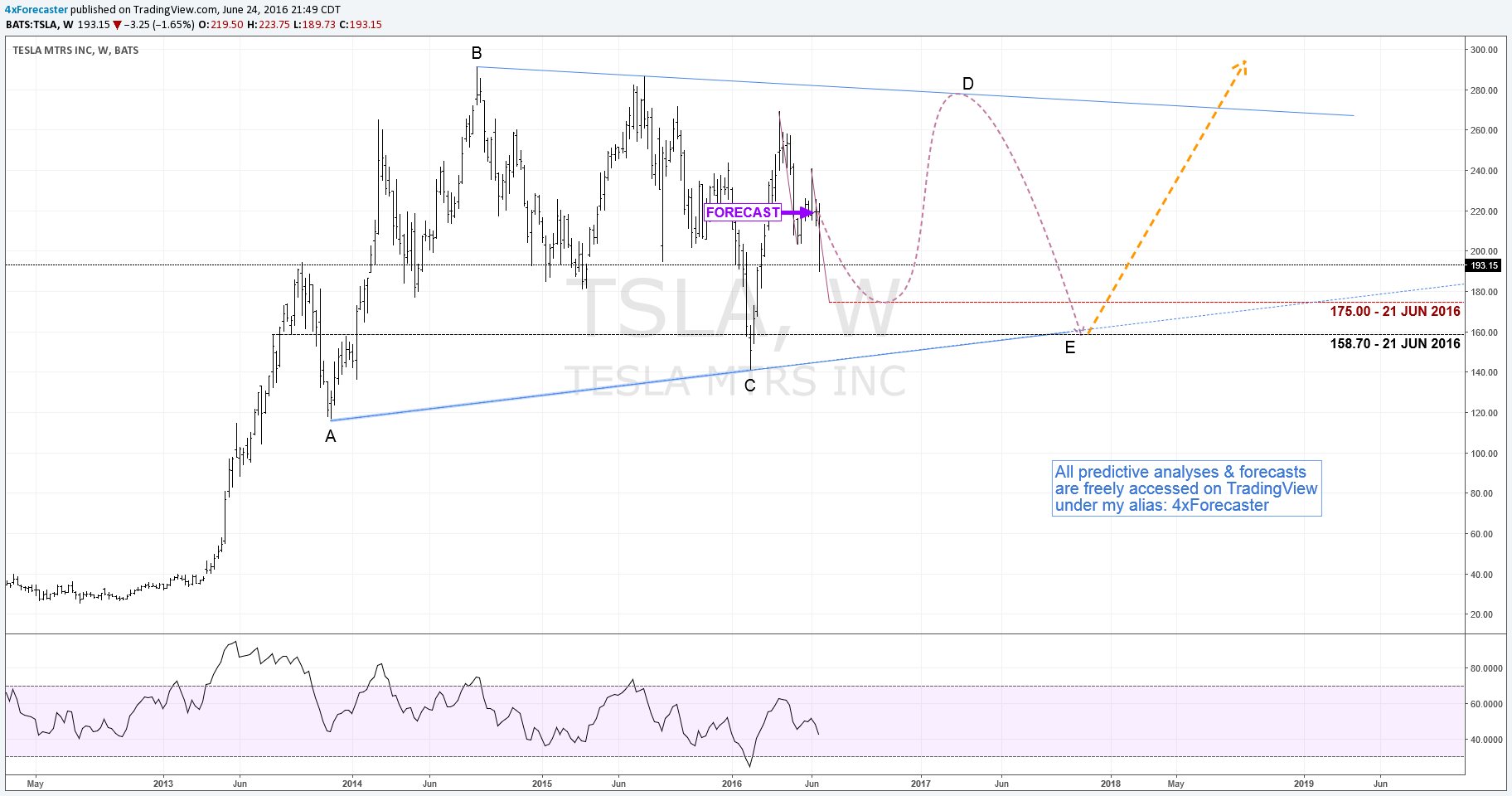The height and width of the screenshot is (796, 1512).
Task: Click the 2018 time axis label
Action: (1110, 784)
